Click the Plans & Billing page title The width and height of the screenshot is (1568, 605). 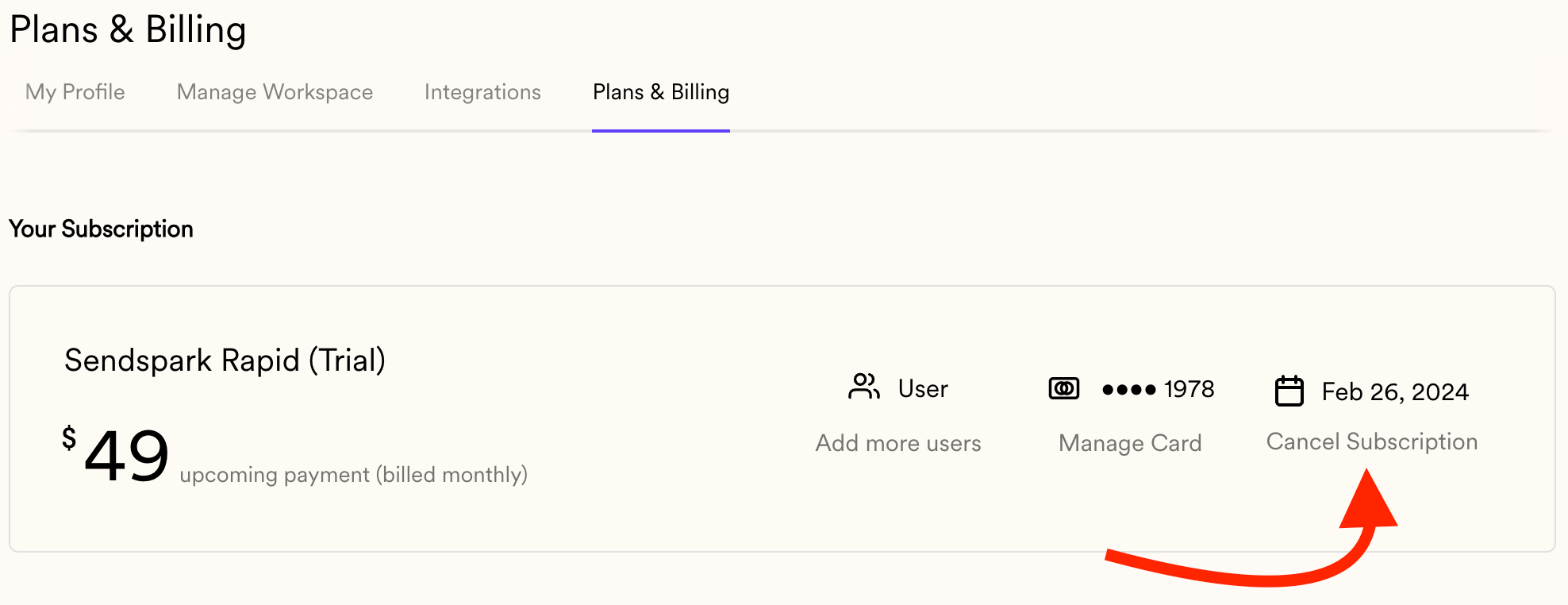[x=128, y=30]
